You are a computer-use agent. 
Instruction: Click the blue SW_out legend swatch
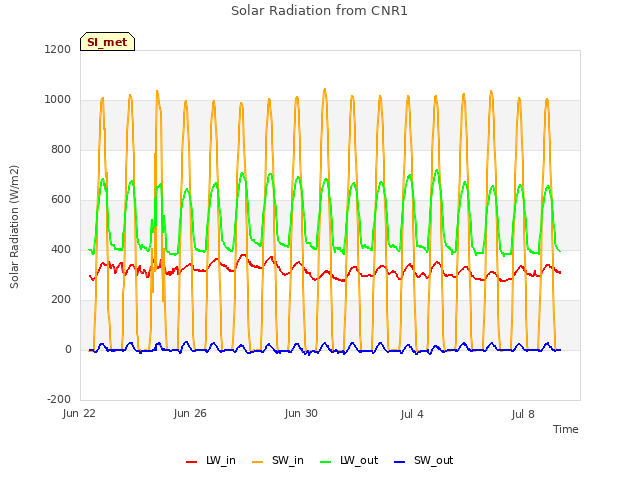tap(400, 462)
